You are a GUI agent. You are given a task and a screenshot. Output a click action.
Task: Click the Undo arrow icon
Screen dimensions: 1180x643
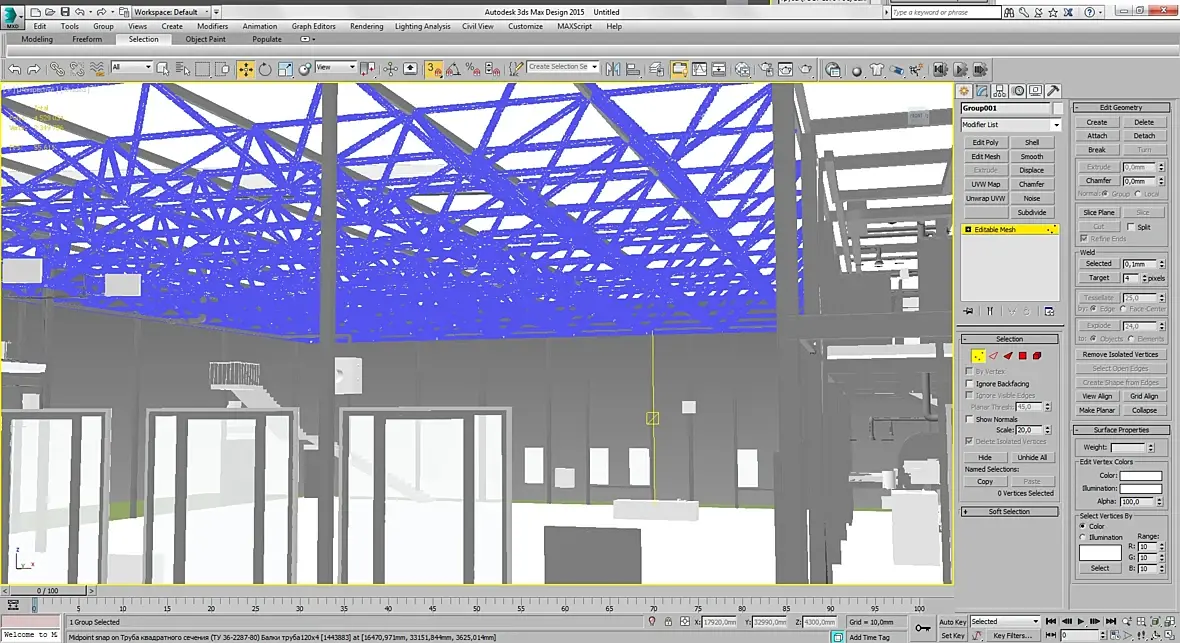click(x=14, y=69)
